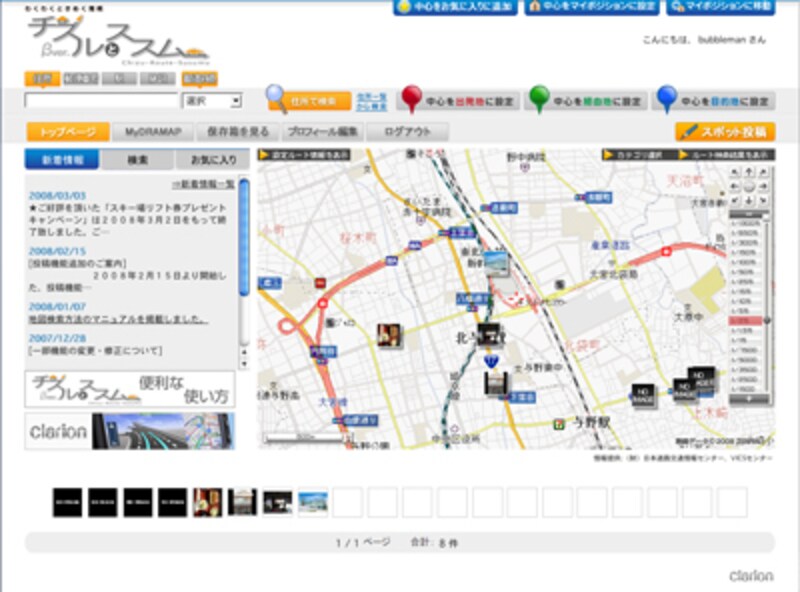Viewport: 800px width, 592px height.
Task: Click the search text input field
Action: 101,100
